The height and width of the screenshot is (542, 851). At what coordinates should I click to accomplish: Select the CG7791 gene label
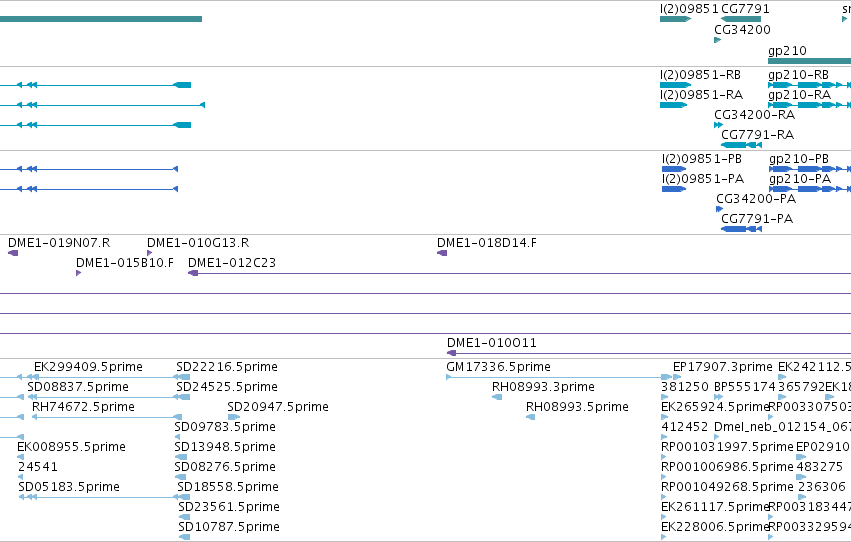pos(745,9)
